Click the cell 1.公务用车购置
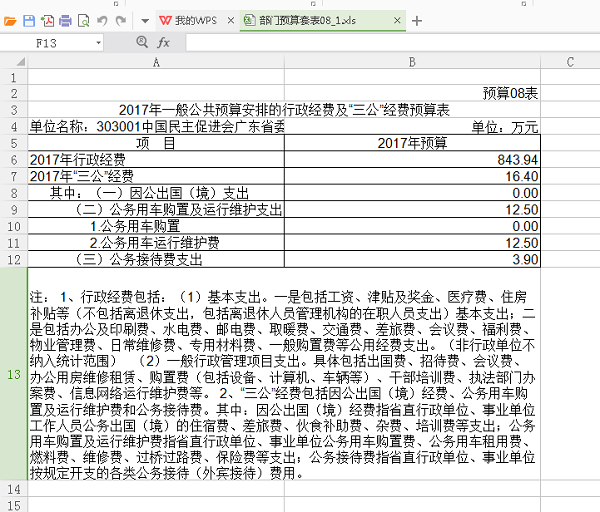This screenshot has width=600, height=512. [156, 226]
